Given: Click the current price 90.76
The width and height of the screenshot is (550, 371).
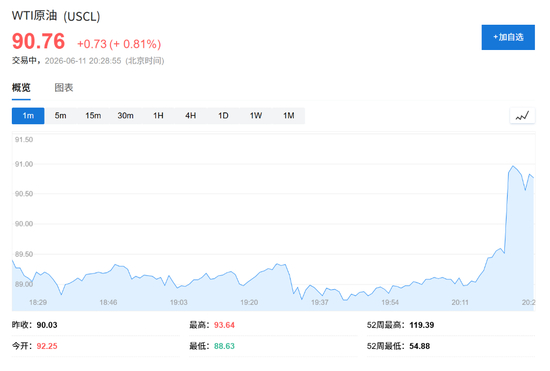Looking at the screenshot, I should [39, 41].
